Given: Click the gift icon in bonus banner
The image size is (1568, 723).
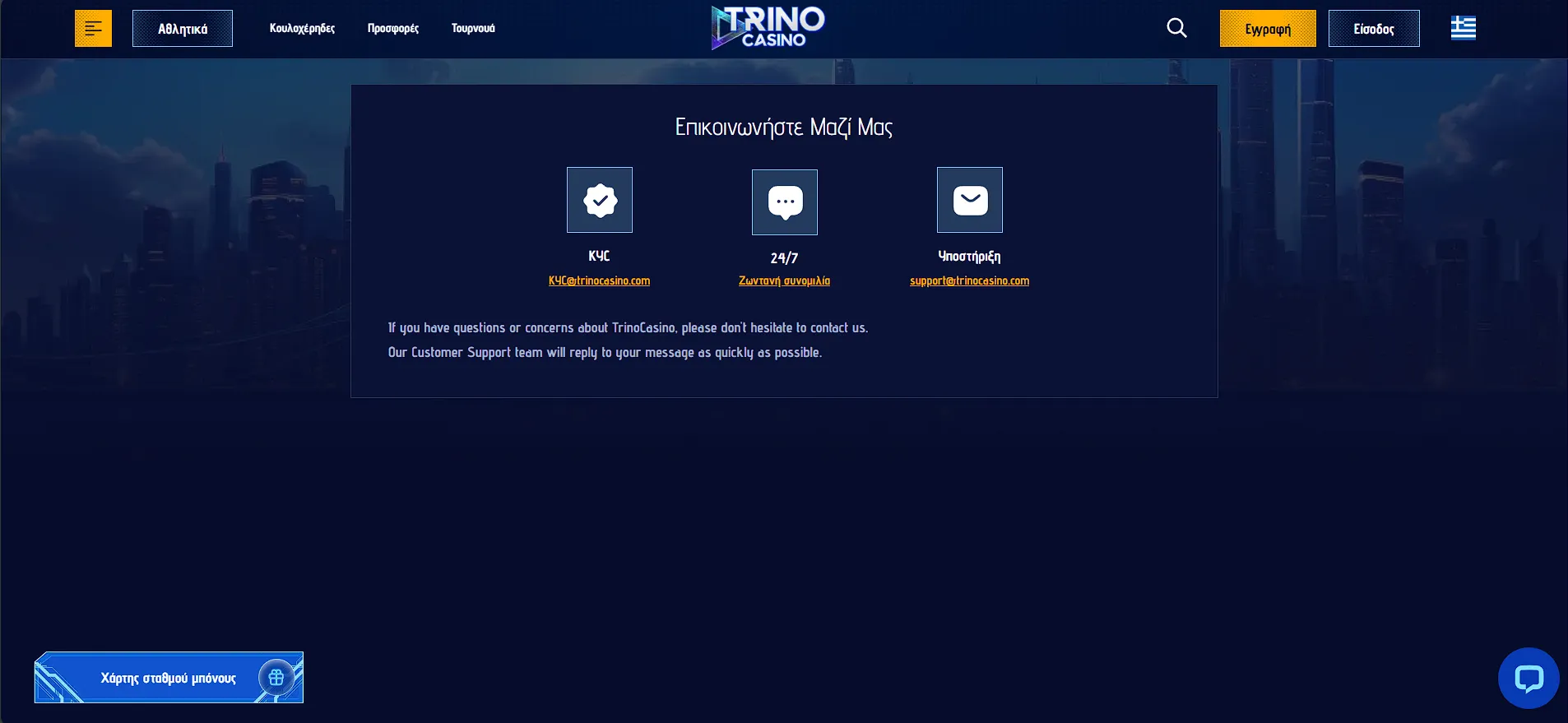Looking at the screenshot, I should coord(276,678).
